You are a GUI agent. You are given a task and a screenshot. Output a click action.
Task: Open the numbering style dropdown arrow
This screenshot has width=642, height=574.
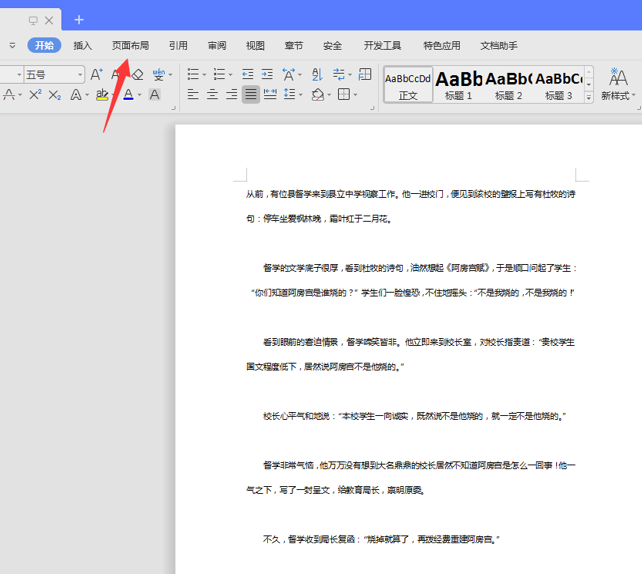point(231,75)
